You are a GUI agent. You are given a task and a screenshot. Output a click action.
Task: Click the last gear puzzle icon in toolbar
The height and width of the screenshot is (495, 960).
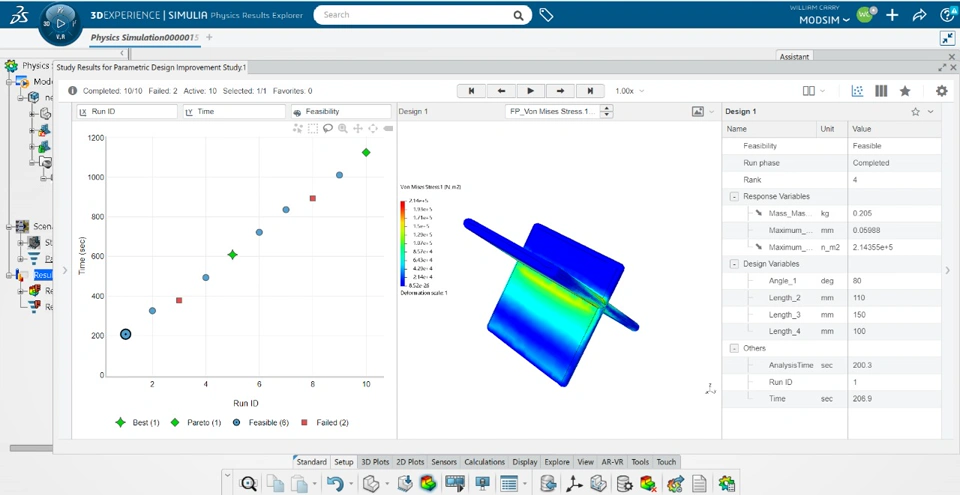point(726,483)
